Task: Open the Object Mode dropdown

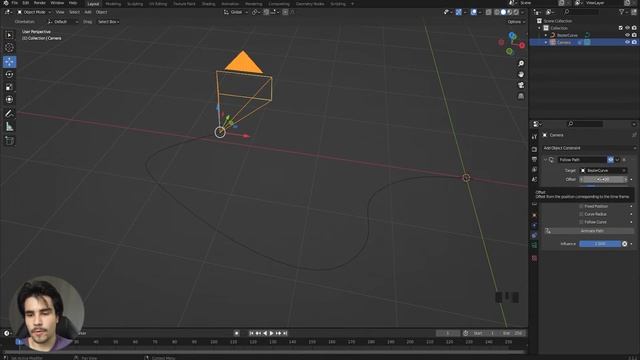Action: coord(34,12)
